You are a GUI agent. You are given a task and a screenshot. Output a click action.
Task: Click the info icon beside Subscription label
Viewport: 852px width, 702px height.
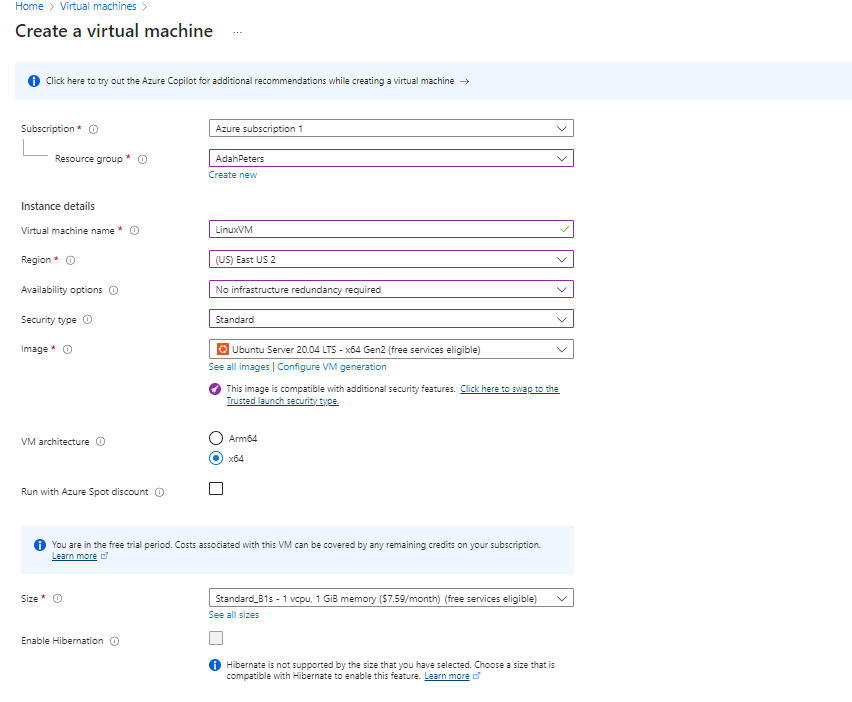[94, 129]
